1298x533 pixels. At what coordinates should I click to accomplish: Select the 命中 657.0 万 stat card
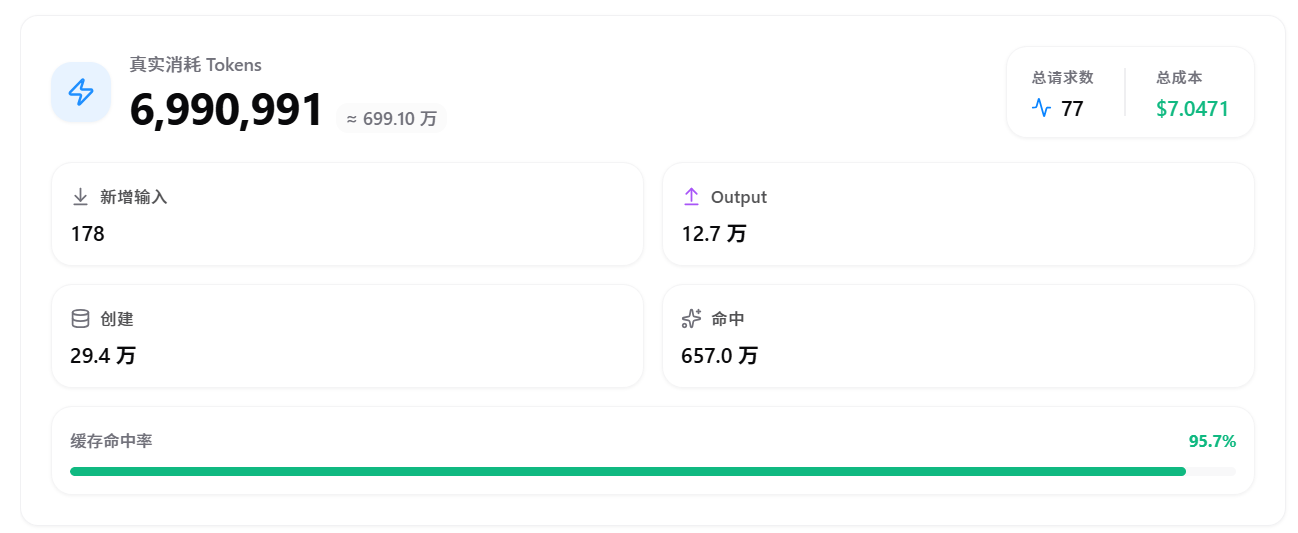point(958,336)
